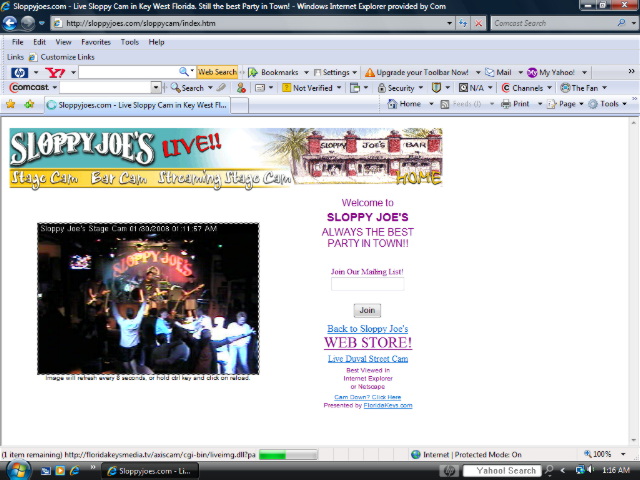This screenshot has width=640, height=480.
Task: Click the red Stop loading icon
Action: [x=478, y=23]
